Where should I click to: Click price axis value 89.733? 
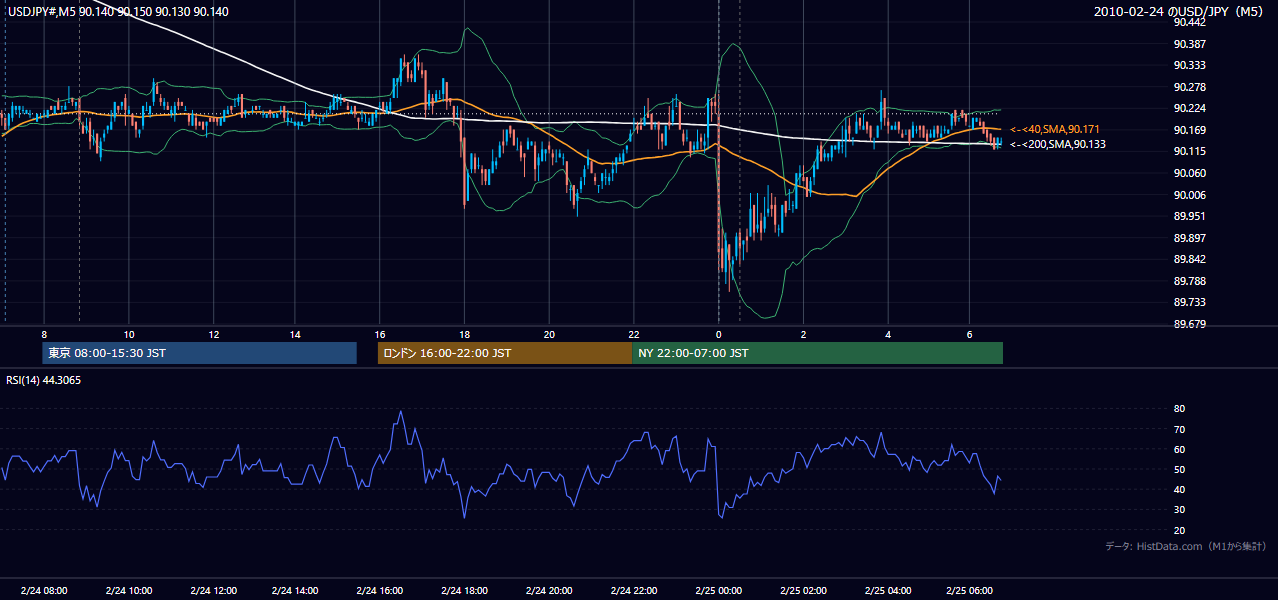click(1190, 302)
